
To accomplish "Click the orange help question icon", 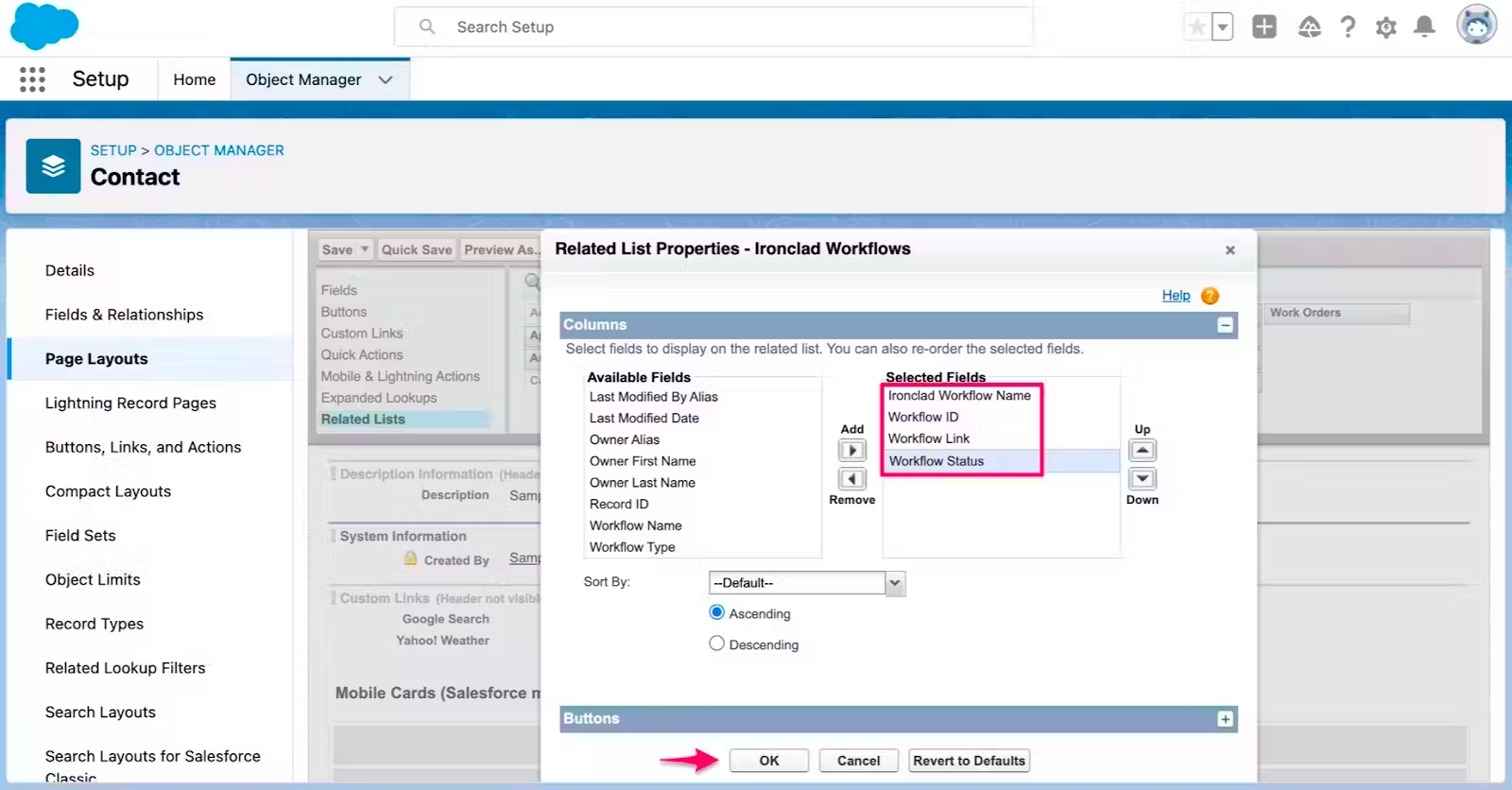I will [x=1210, y=296].
